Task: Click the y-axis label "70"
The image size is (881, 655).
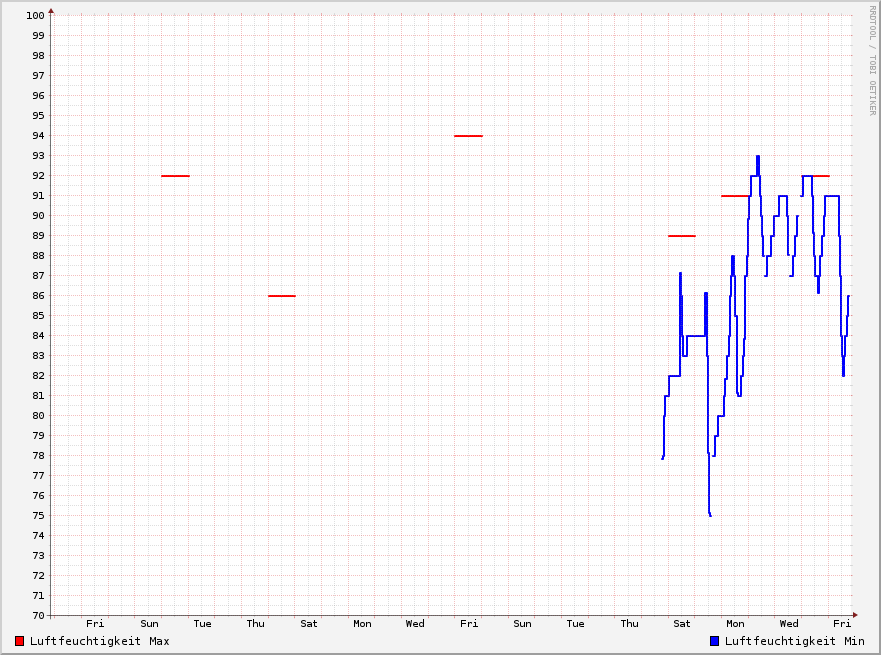Action: click(38, 616)
